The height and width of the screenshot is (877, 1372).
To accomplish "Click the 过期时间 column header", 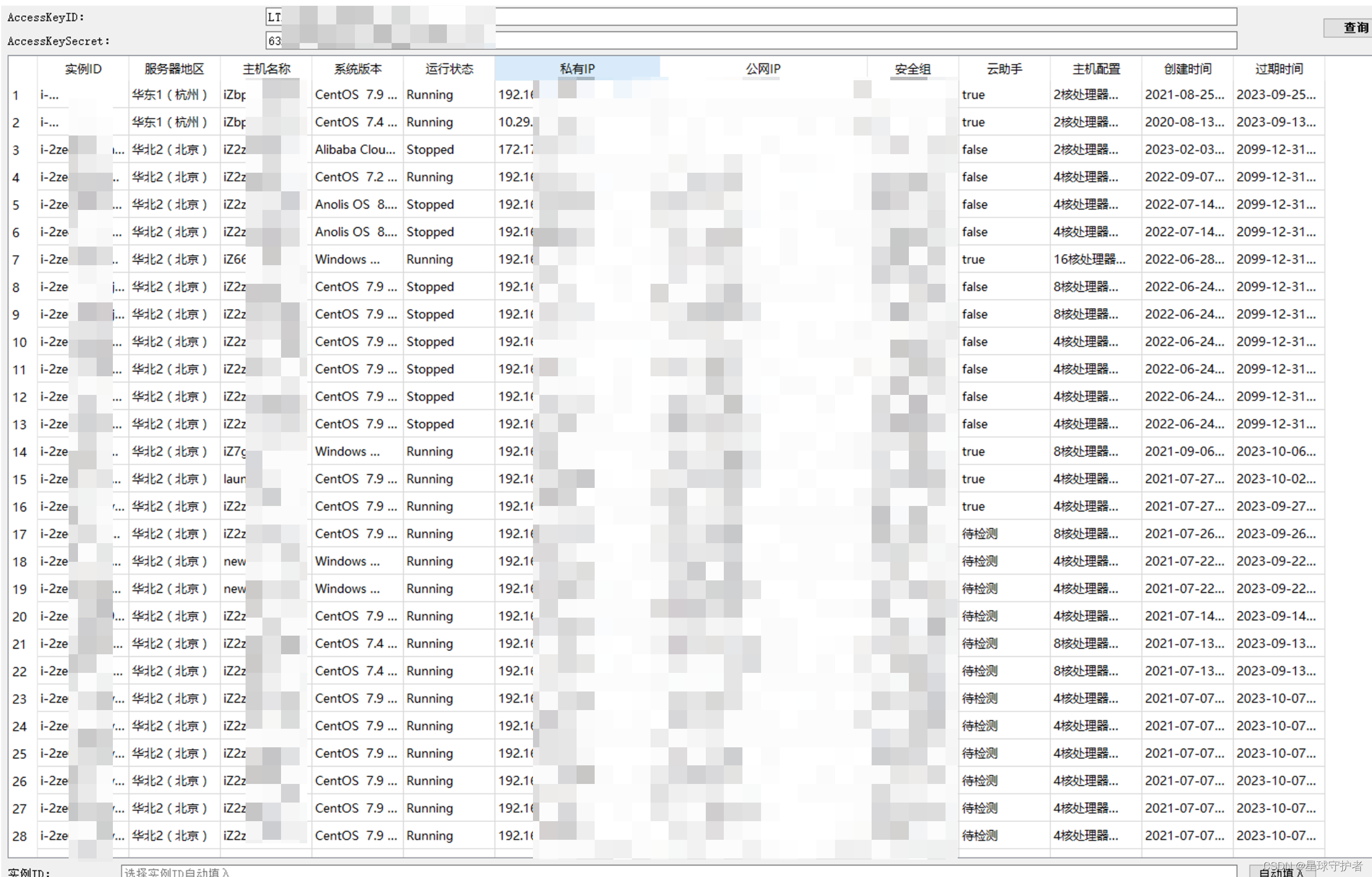I will pyautogui.click(x=1278, y=68).
